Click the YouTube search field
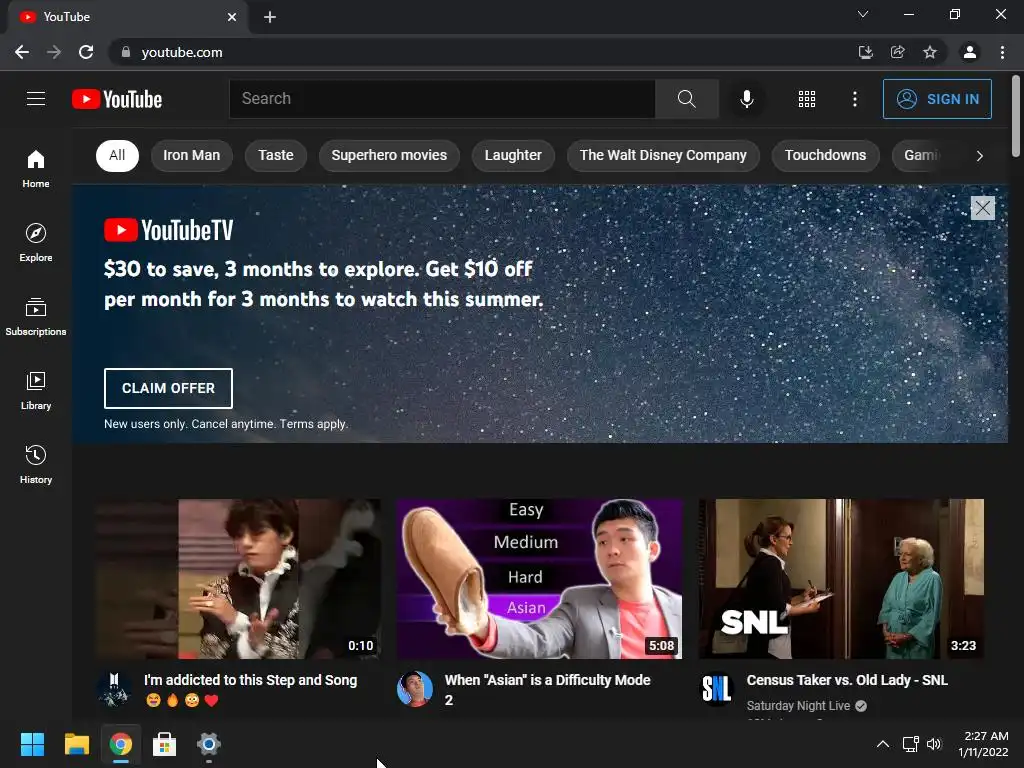Viewport: 1024px width, 768px height. coord(442,99)
